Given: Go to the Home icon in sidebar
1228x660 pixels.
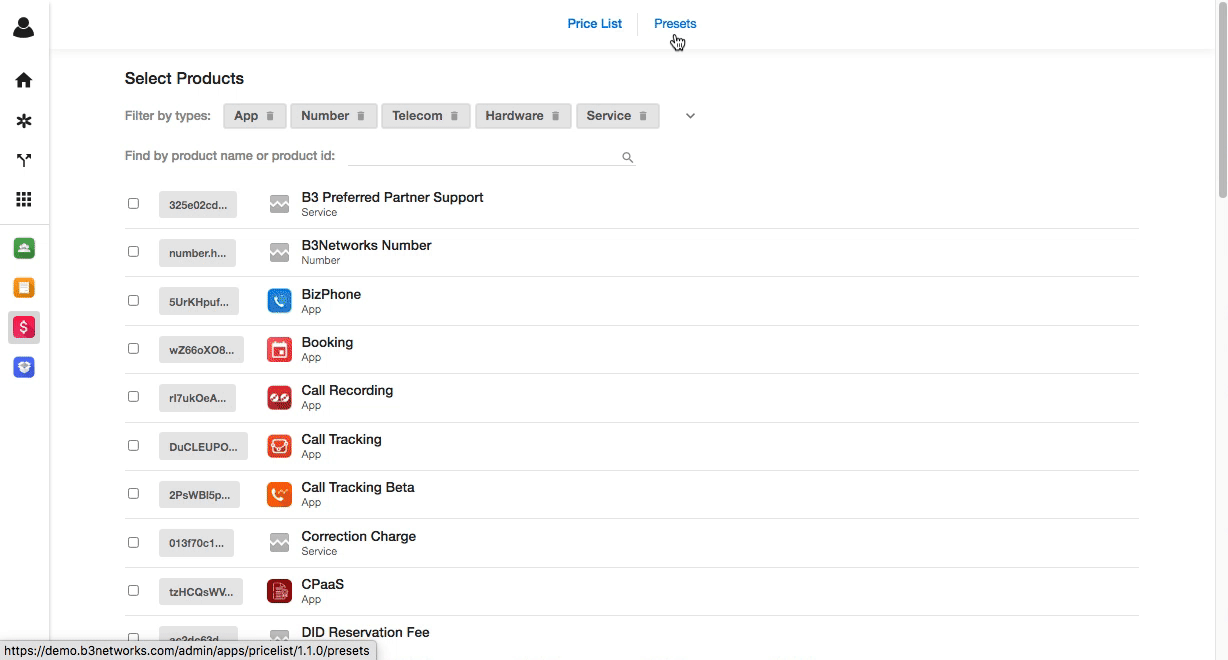Looking at the screenshot, I should click(24, 80).
